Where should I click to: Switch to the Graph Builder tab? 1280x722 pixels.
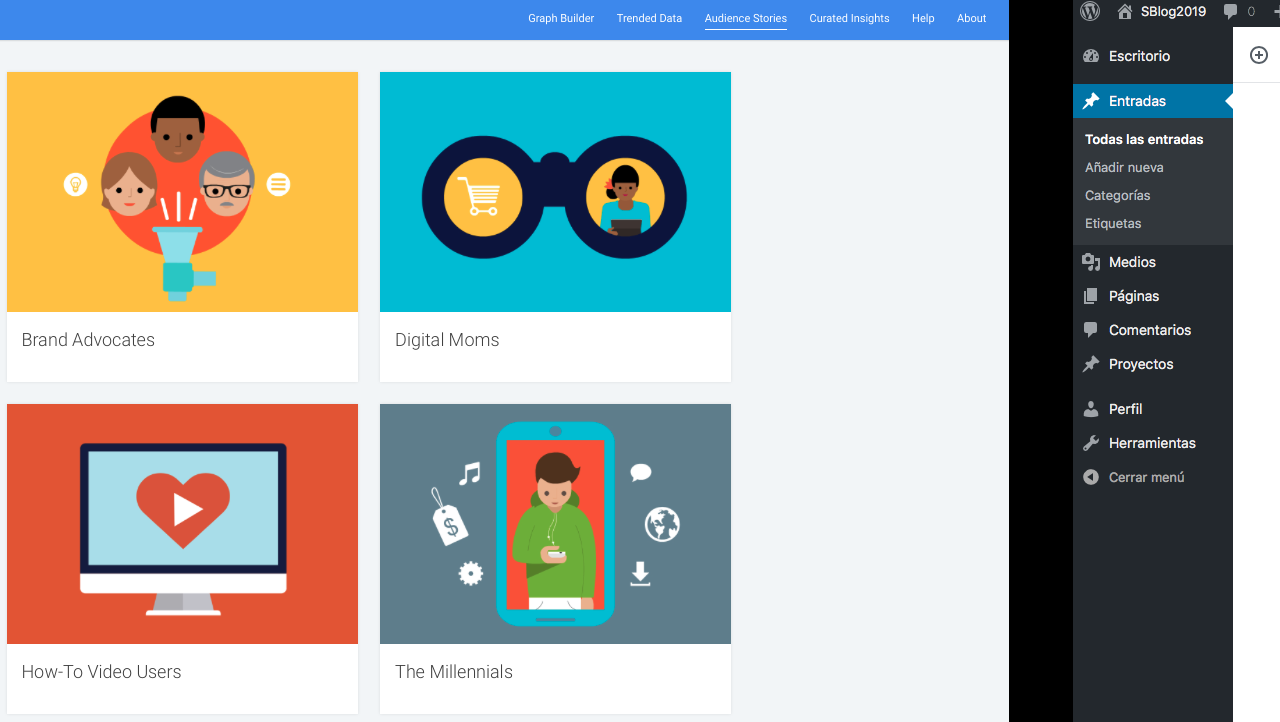[x=560, y=18]
